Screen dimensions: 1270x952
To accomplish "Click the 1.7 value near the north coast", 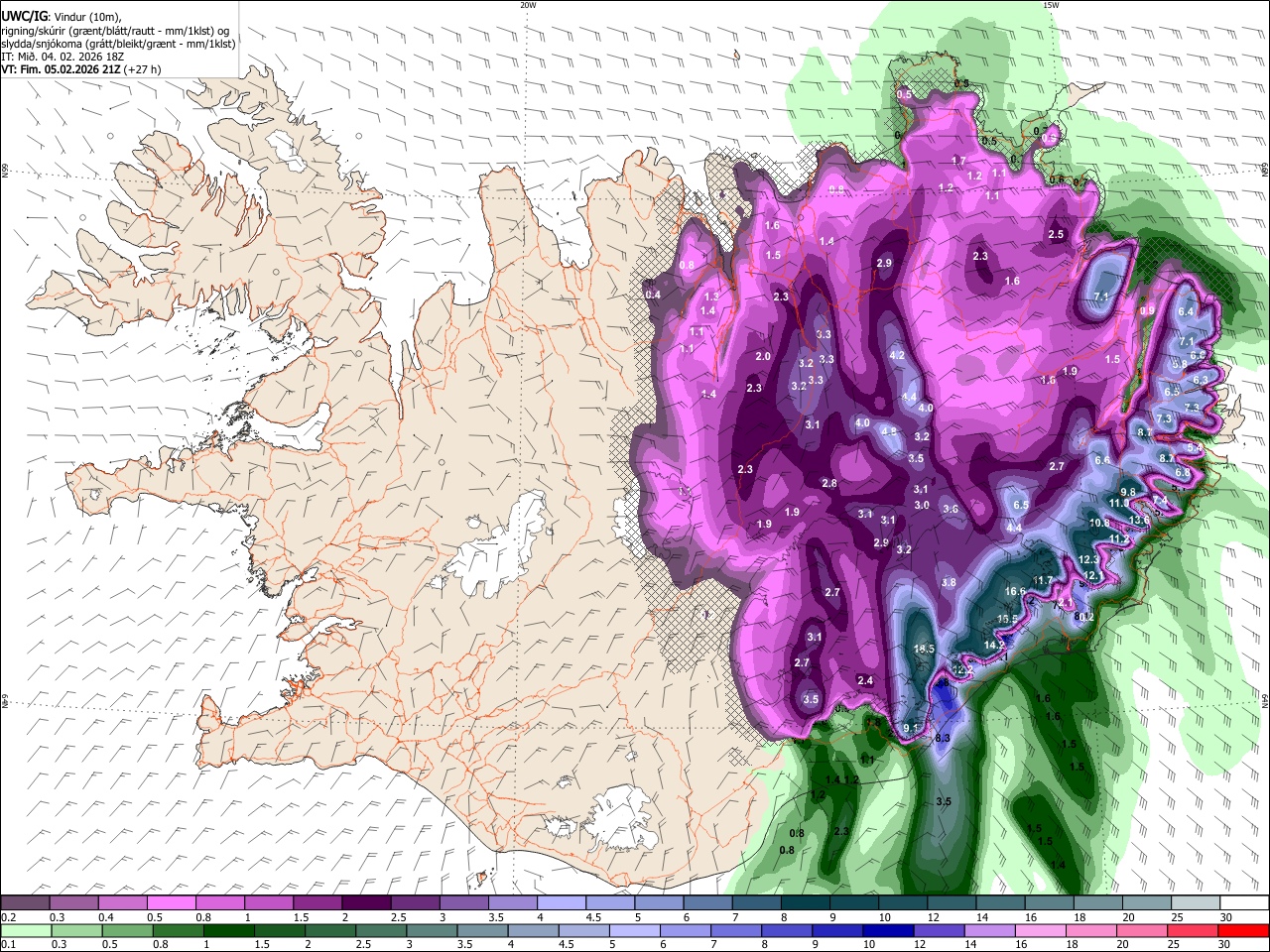I will (x=958, y=161).
